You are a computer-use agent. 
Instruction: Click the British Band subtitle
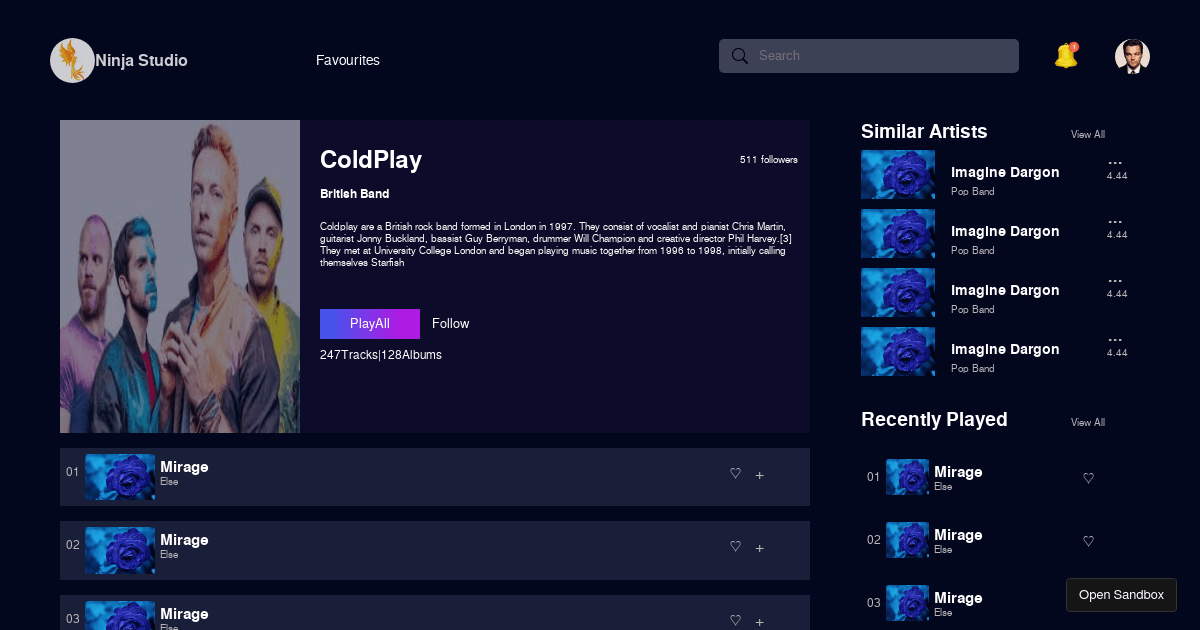coord(355,194)
